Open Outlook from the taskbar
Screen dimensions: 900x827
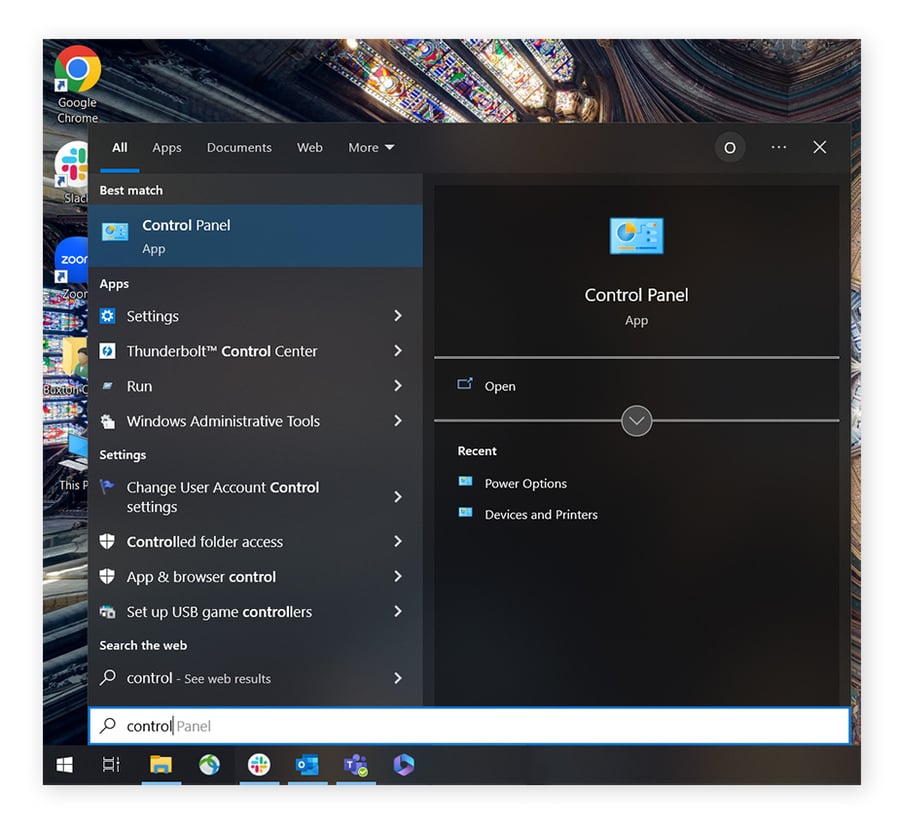coord(307,765)
